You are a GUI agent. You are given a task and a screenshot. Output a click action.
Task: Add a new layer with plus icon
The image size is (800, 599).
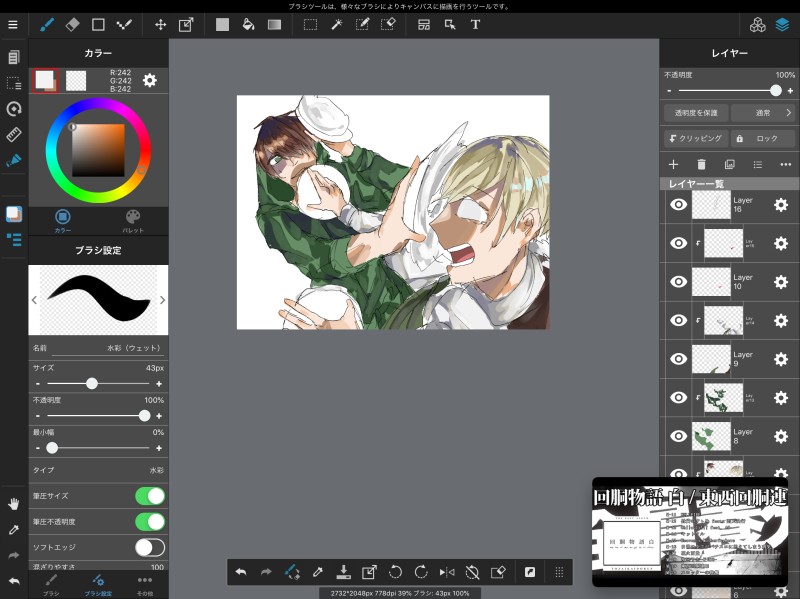[673, 164]
